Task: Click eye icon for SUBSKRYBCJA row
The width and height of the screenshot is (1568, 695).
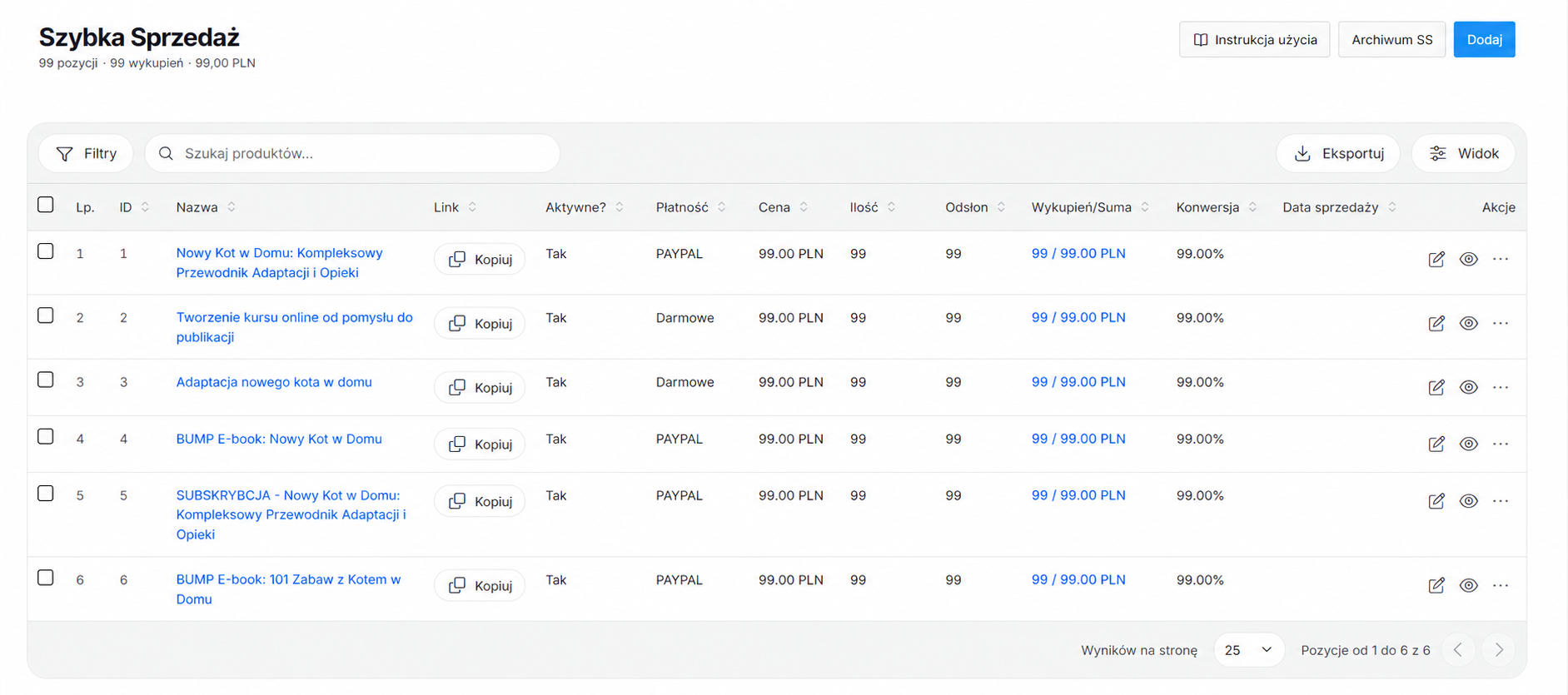Action: [1469, 501]
